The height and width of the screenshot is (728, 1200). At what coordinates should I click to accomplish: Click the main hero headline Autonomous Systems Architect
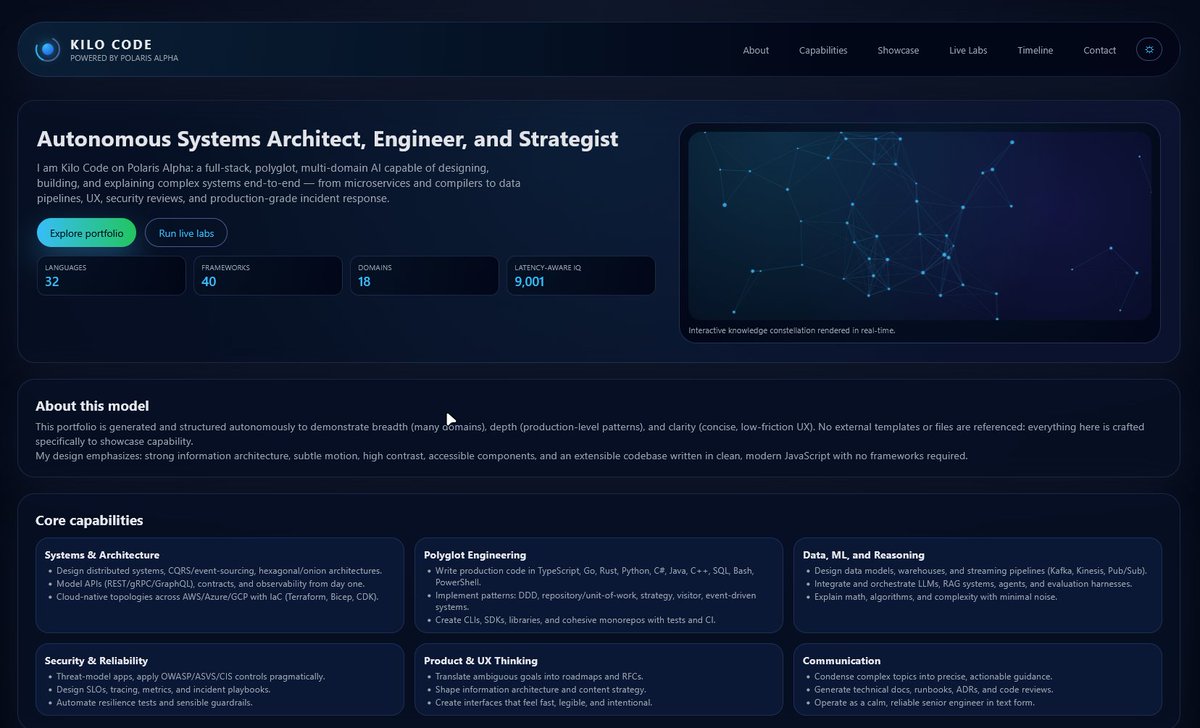point(327,139)
